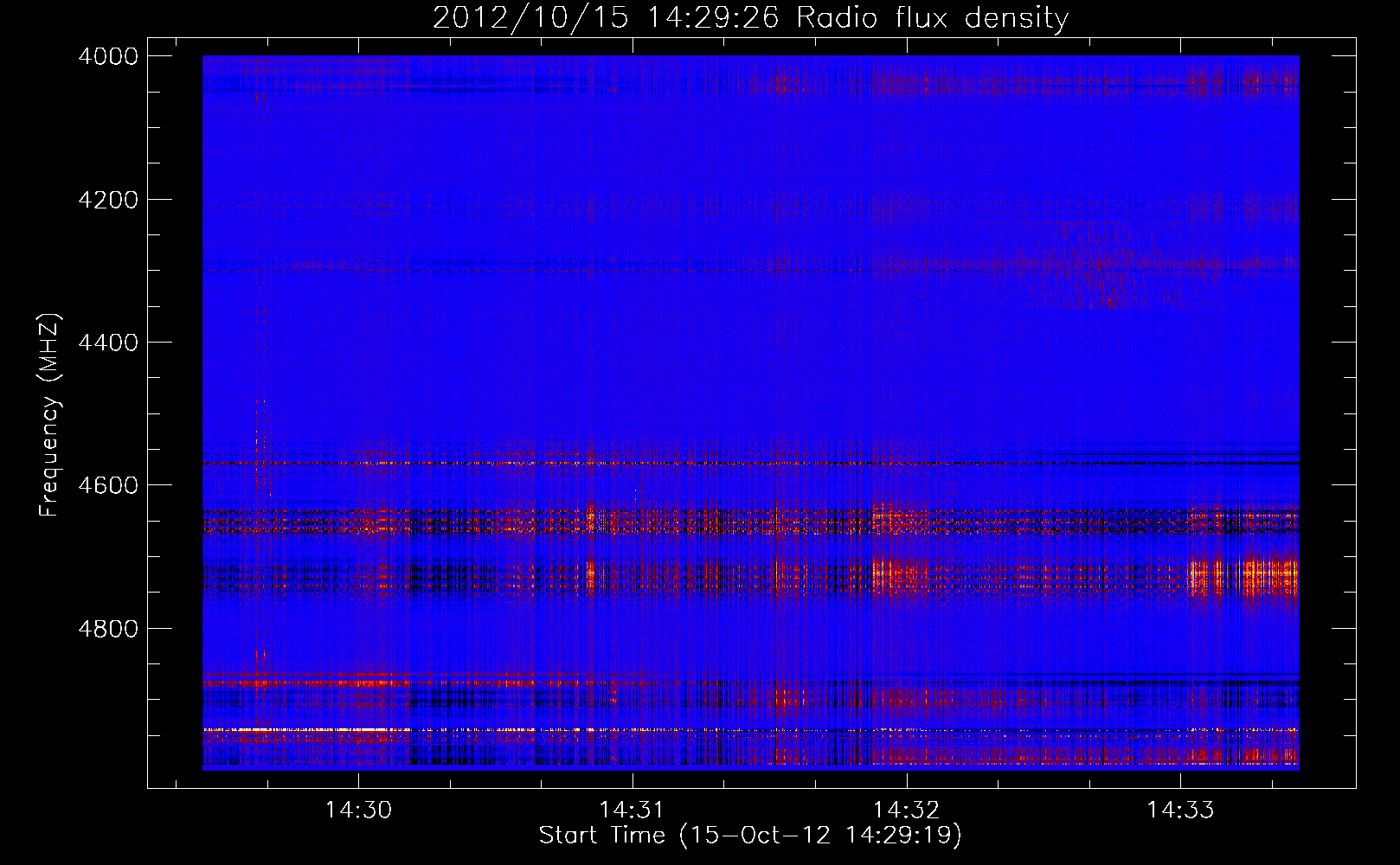This screenshot has width=1400, height=865.
Task: Click the plot title '2012/10/15 14:29:26 Radio flux density'
Action: (x=751, y=17)
